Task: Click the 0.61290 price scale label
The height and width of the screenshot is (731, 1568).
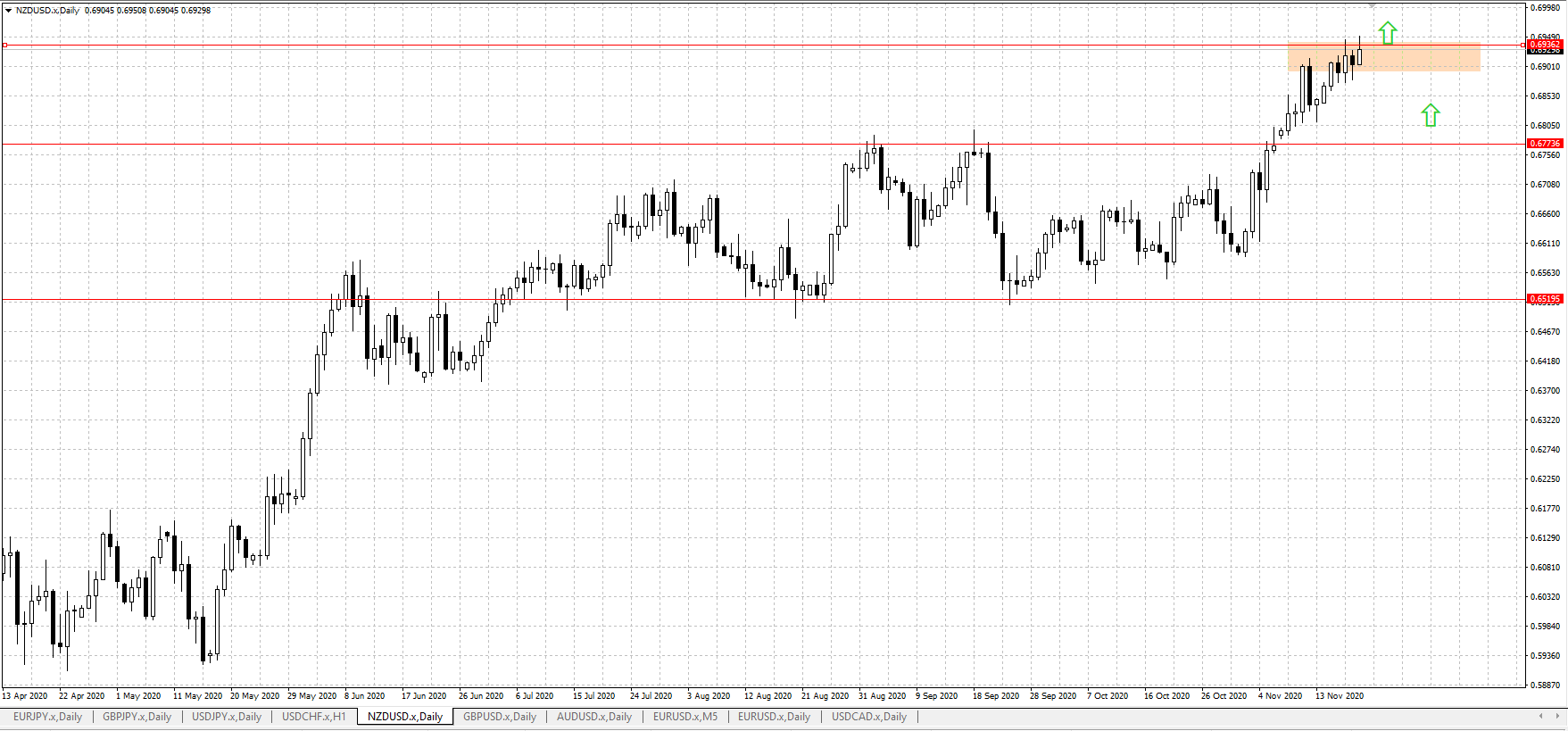Action: point(1545,538)
